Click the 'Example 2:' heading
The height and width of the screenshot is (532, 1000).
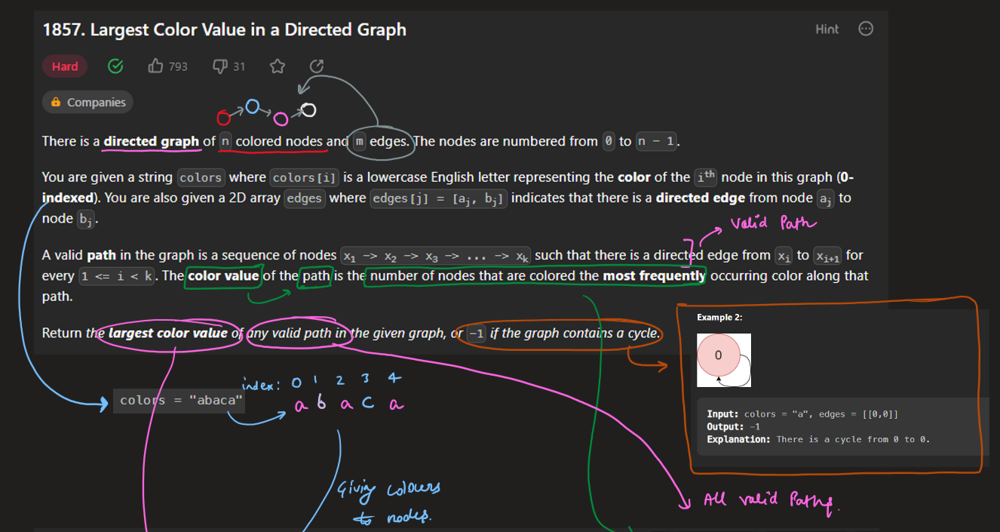[720, 317]
